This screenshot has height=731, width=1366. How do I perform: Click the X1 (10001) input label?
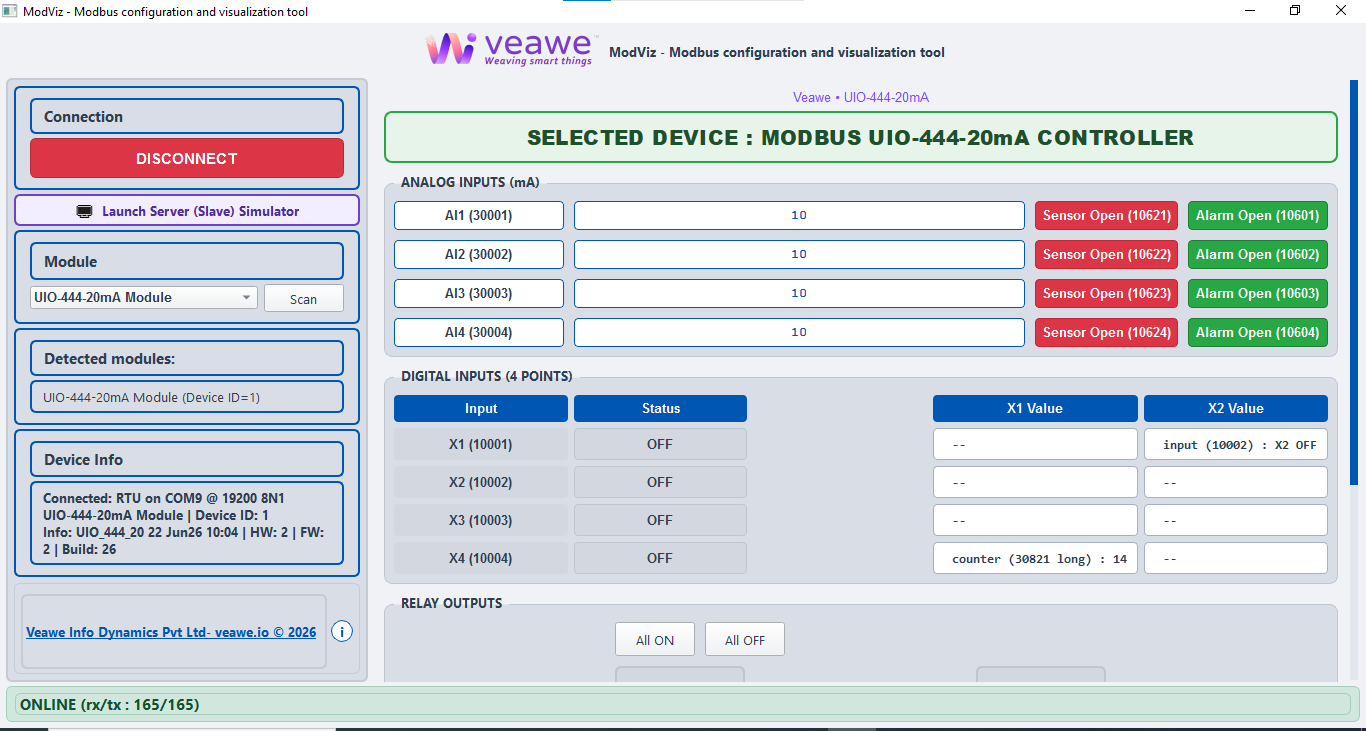(x=481, y=444)
